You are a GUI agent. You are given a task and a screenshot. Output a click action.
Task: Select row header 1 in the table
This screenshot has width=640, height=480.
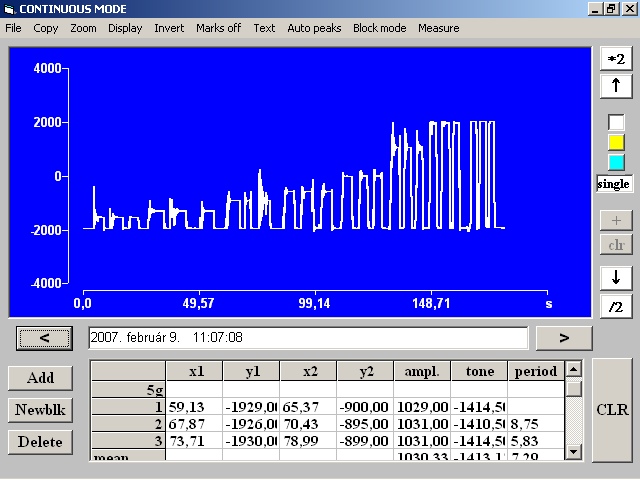pyautogui.click(x=129, y=407)
